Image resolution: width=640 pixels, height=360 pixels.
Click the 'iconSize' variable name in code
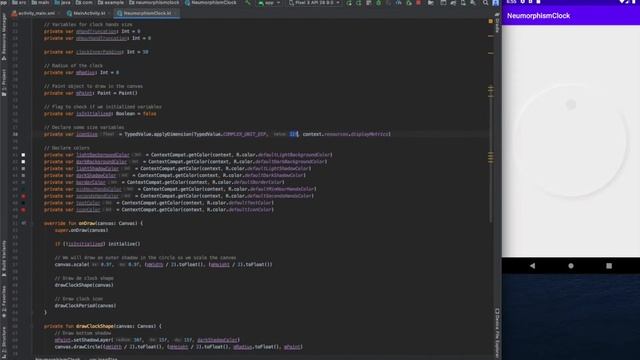(x=87, y=134)
